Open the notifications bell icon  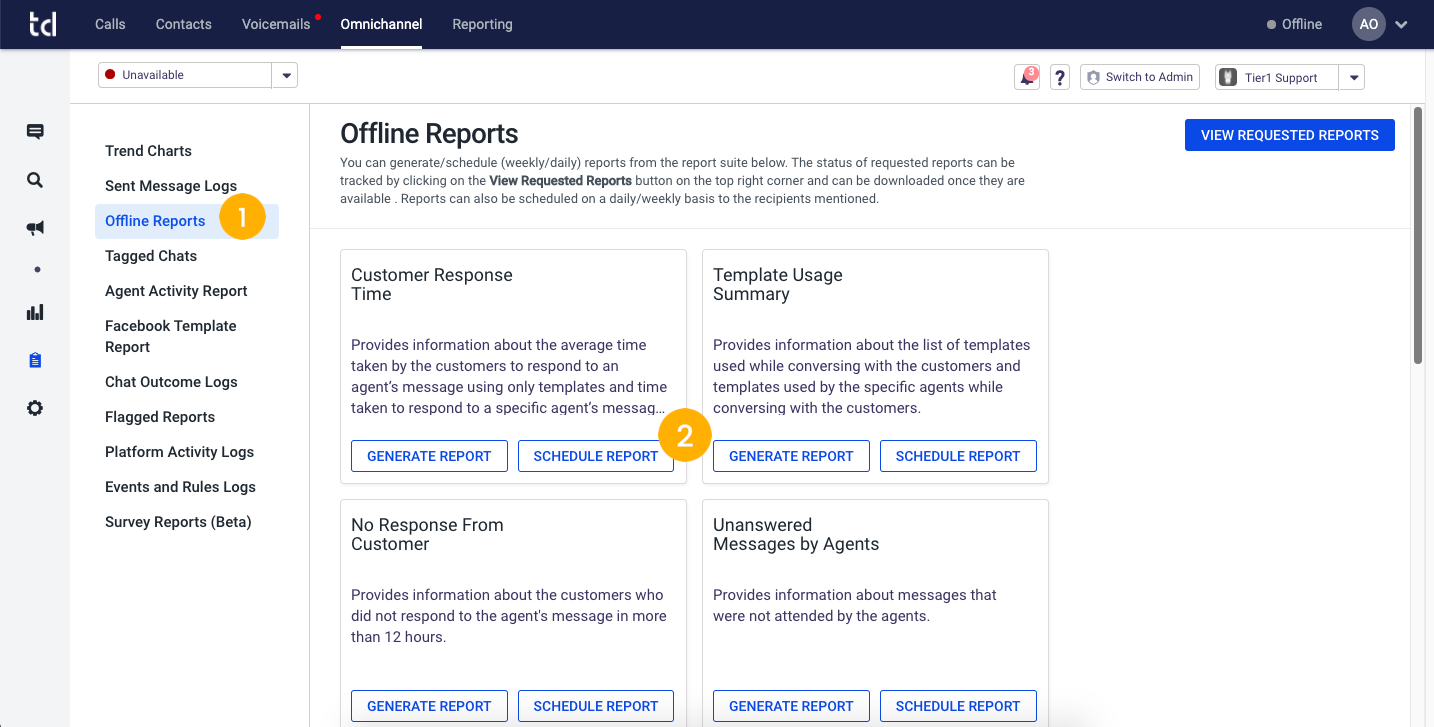click(1027, 77)
